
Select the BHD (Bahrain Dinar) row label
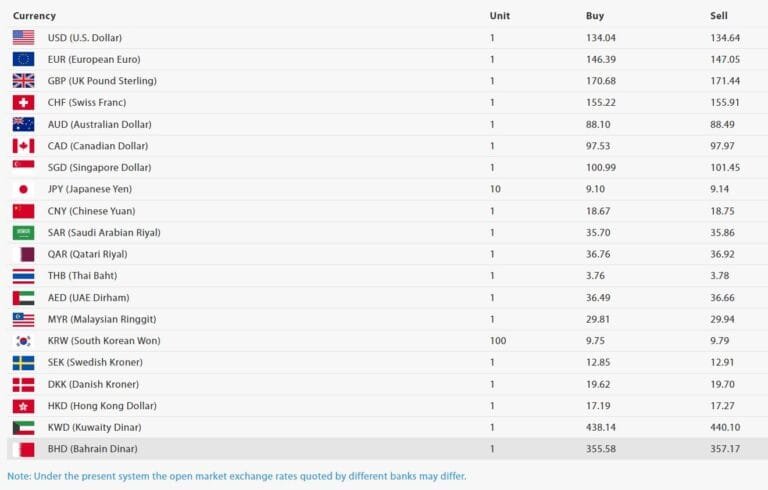pyautogui.click(x=92, y=449)
